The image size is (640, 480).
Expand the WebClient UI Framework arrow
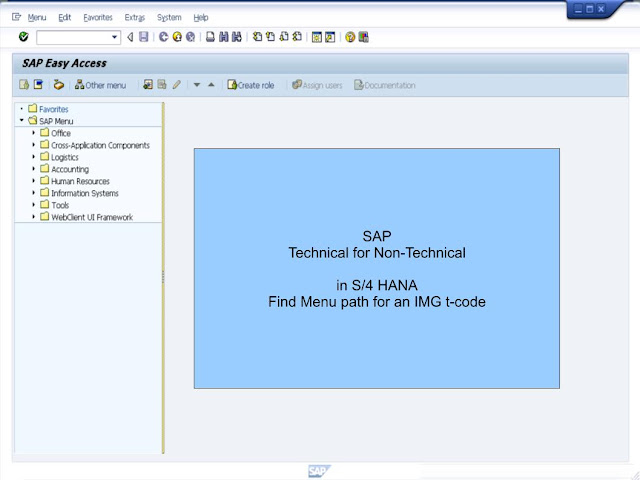[x=34, y=217]
